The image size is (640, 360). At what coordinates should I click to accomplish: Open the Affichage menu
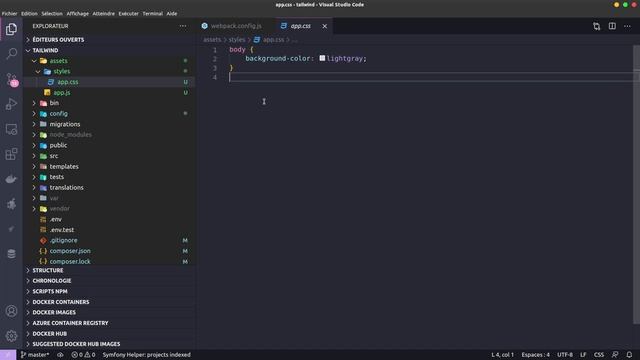78,13
